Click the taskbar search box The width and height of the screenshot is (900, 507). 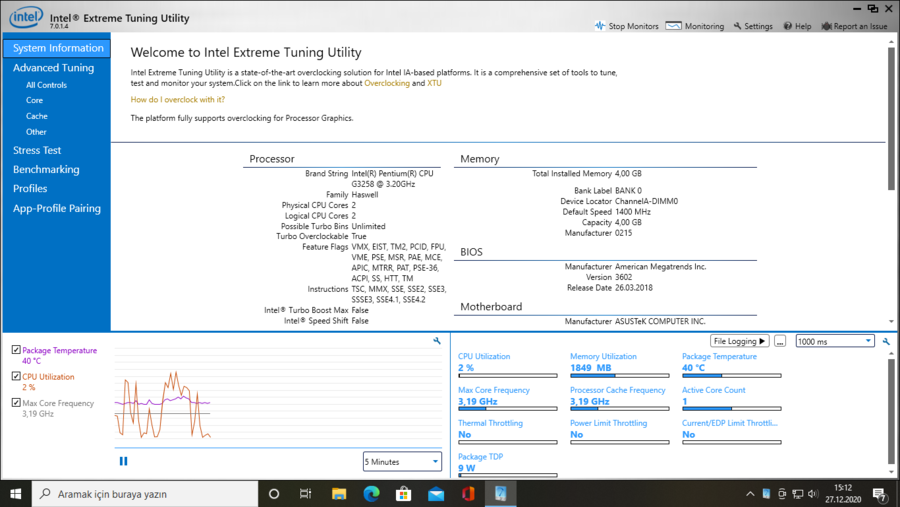(x=145, y=494)
